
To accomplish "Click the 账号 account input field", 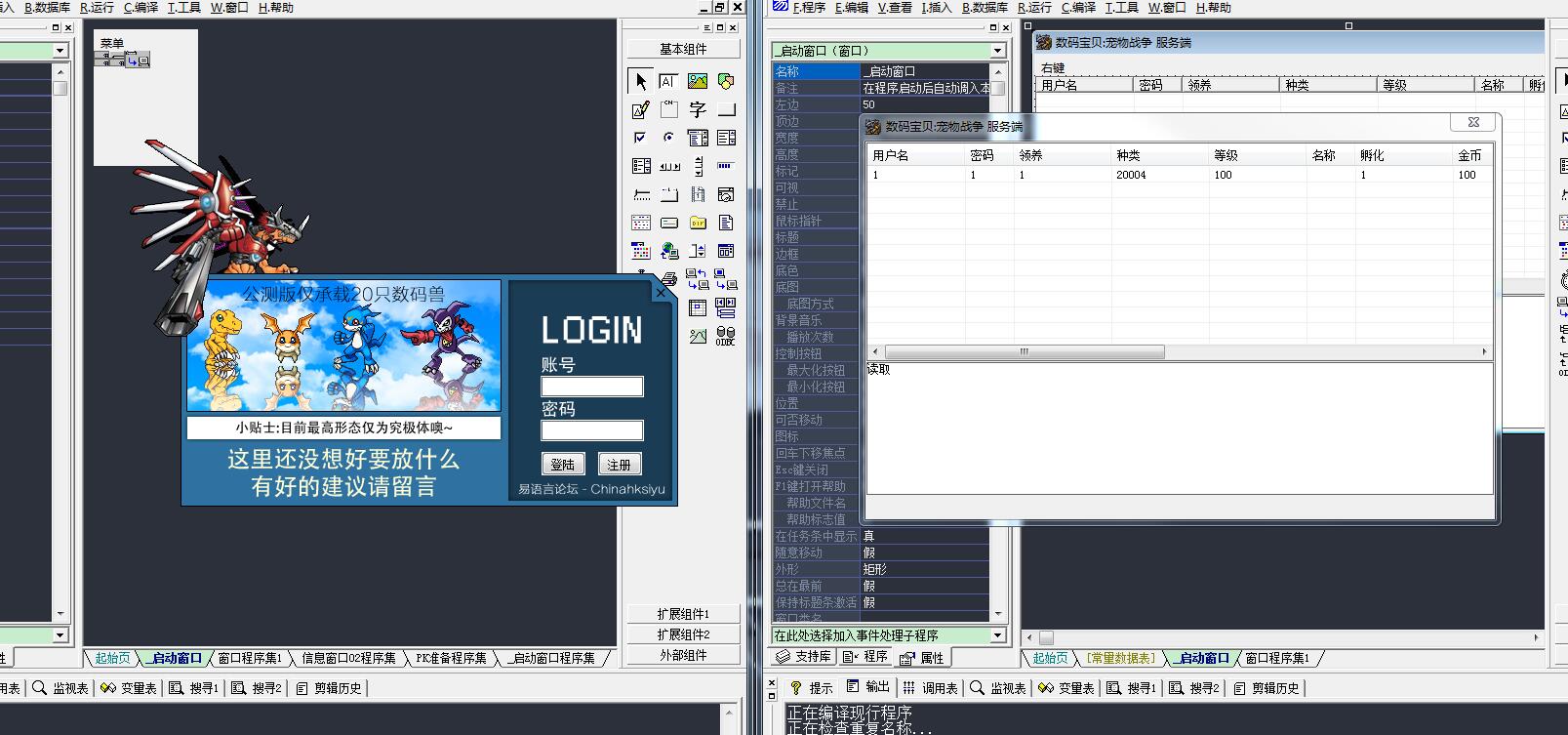I will click(x=592, y=386).
